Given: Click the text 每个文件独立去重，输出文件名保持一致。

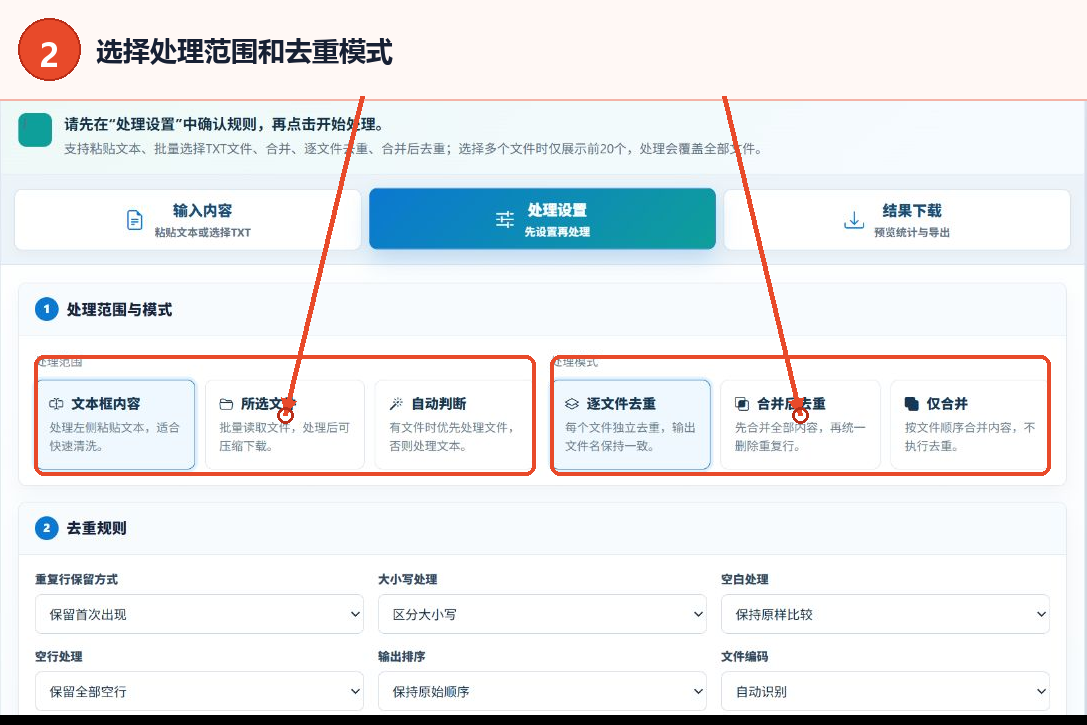Looking at the screenshot, I should pyautogui.click(x=630, y=437).
